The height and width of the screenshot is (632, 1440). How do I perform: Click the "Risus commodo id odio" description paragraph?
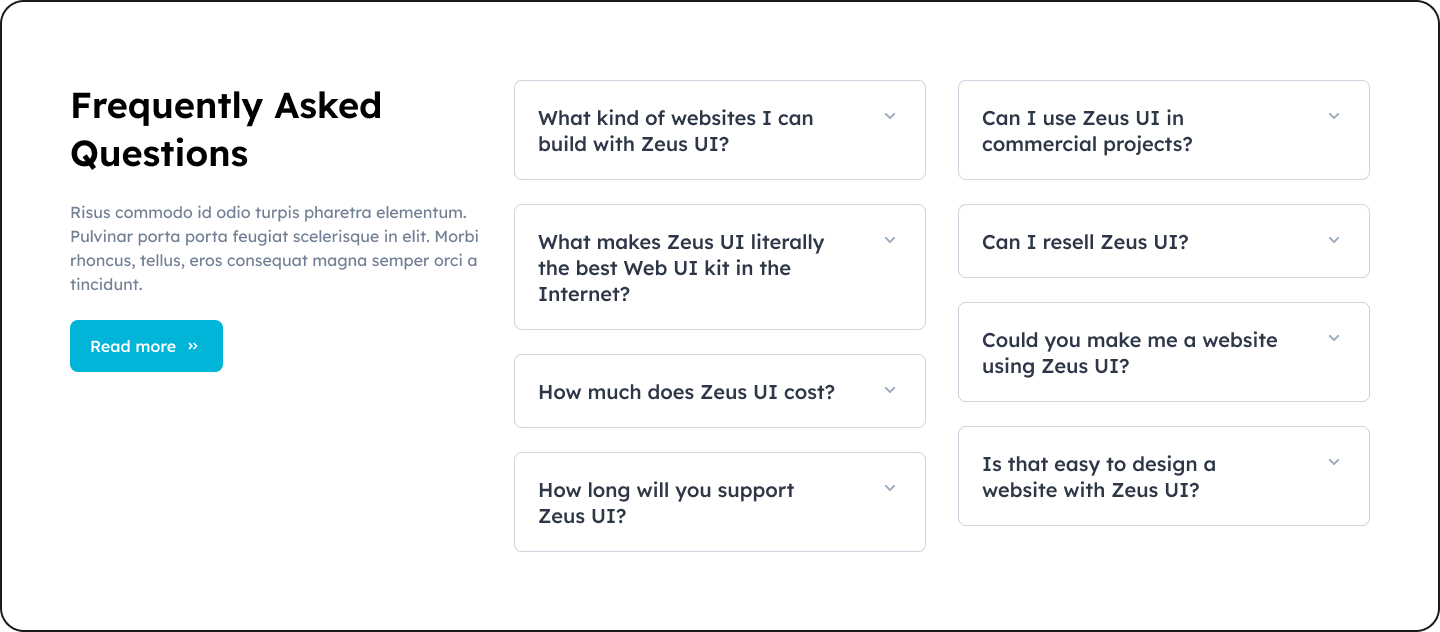point(274,248)
